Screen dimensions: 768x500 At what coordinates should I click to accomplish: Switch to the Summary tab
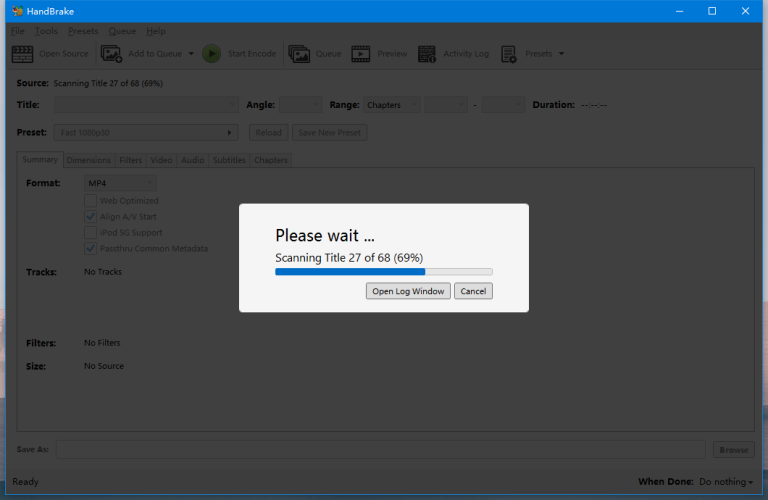tap(40, 160)
